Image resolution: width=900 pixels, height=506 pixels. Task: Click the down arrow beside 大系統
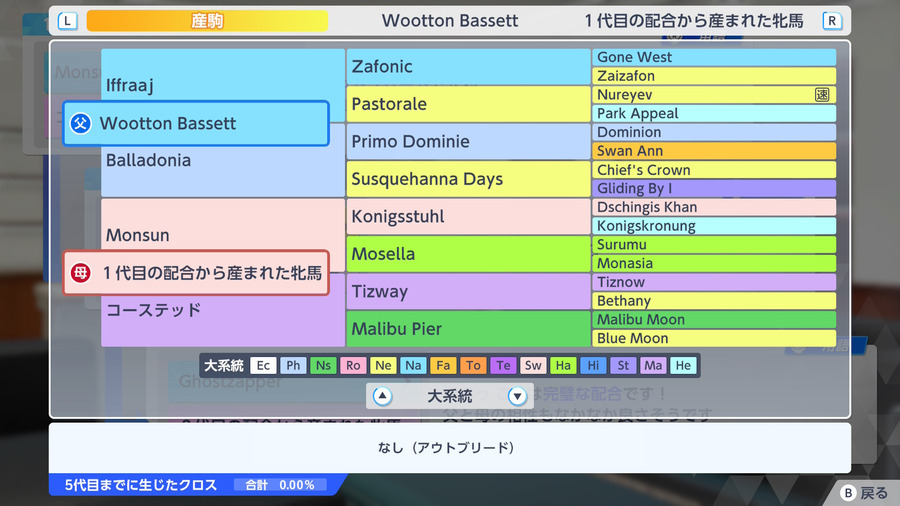[x=517, y=396]
